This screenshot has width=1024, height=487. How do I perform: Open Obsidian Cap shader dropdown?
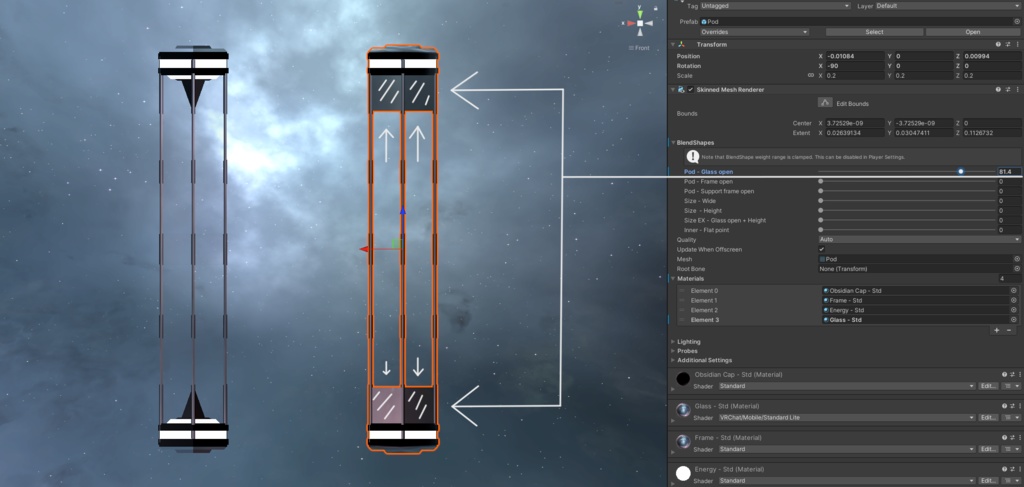tap(846, 386)
